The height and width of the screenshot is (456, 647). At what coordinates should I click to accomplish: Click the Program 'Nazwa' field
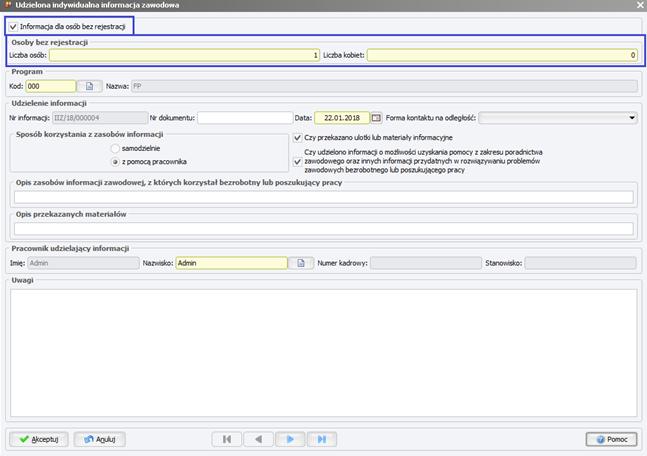click(x=384, y=86)
